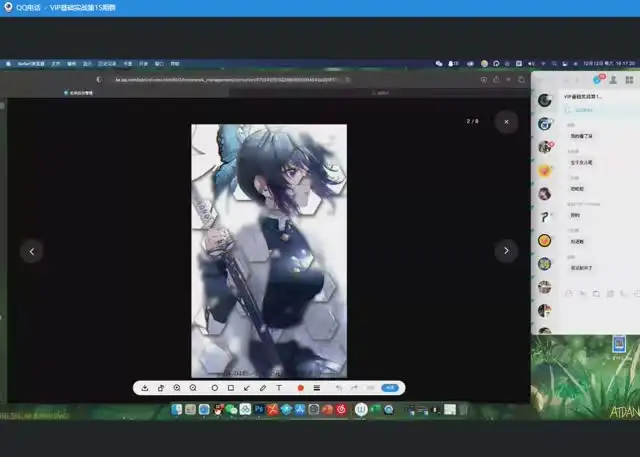Open the line thickness menu
This screenshot has height=457, width=640.
click(317, 387)
